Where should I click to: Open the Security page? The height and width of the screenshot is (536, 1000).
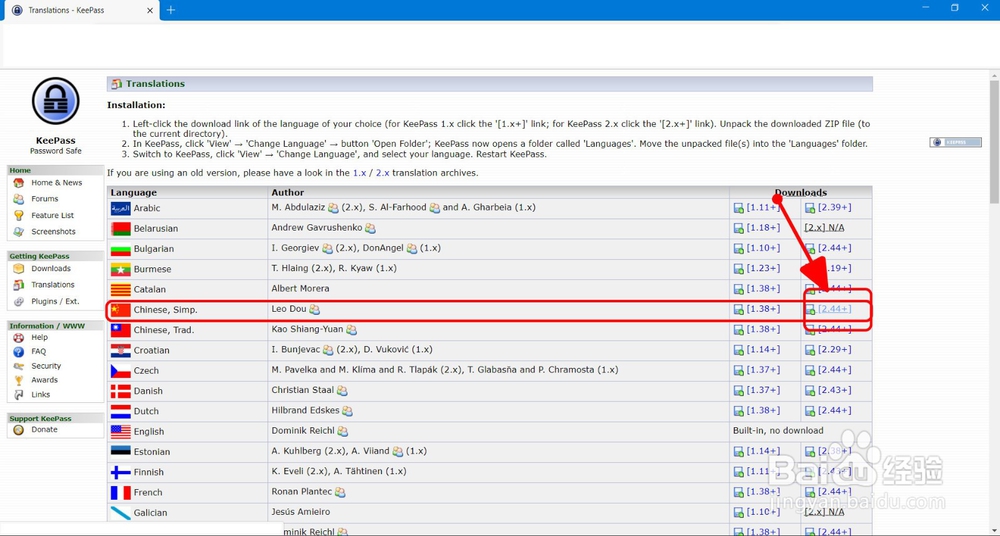click(46, 366)
